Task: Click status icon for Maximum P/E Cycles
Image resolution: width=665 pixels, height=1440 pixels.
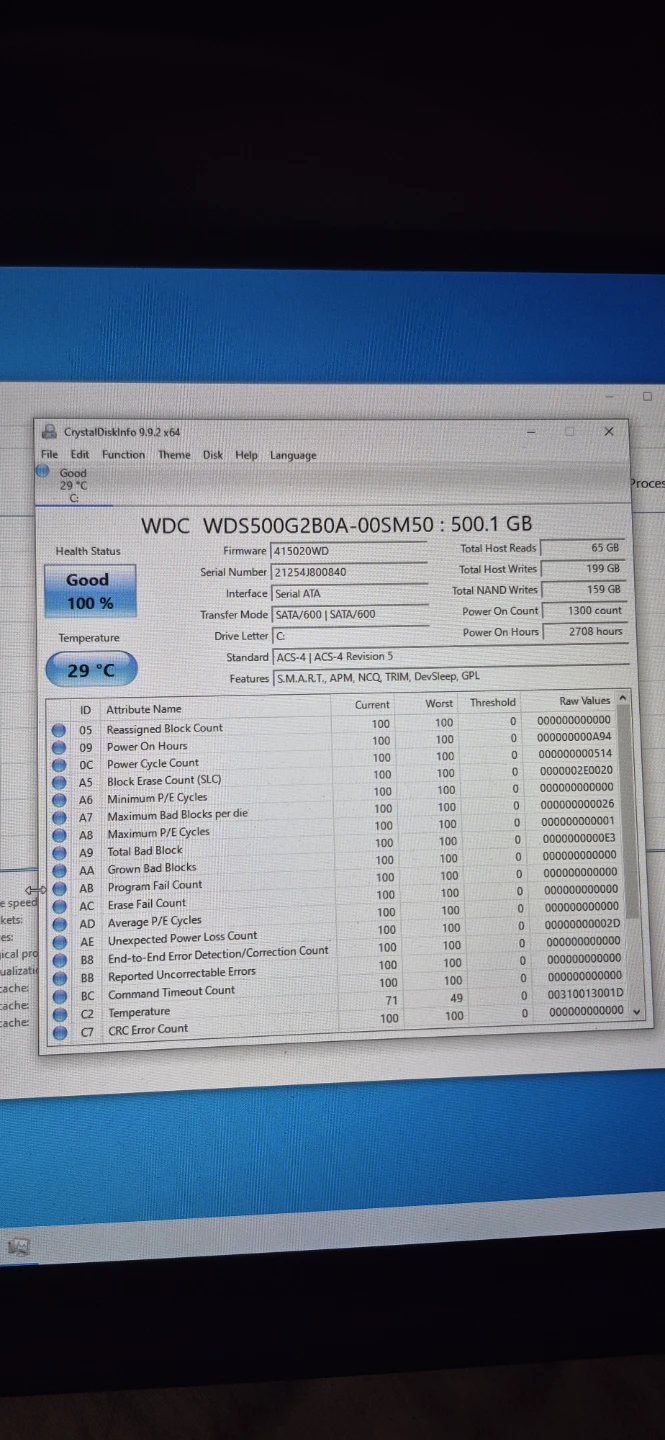Action: (x=60, y=835)
